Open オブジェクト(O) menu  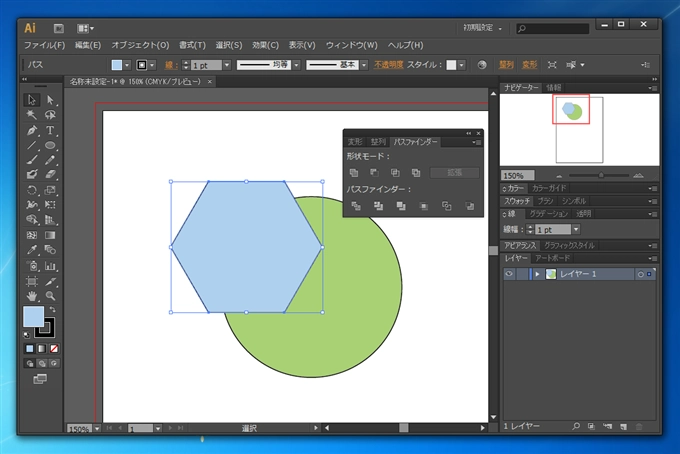(140, 45)
